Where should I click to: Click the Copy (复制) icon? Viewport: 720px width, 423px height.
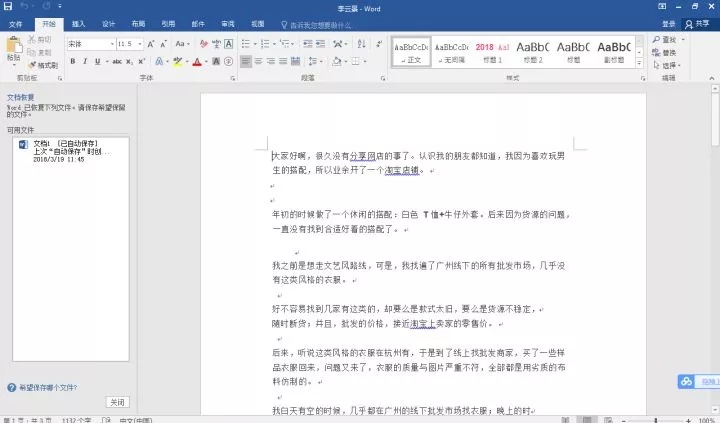tap(32, 52)
